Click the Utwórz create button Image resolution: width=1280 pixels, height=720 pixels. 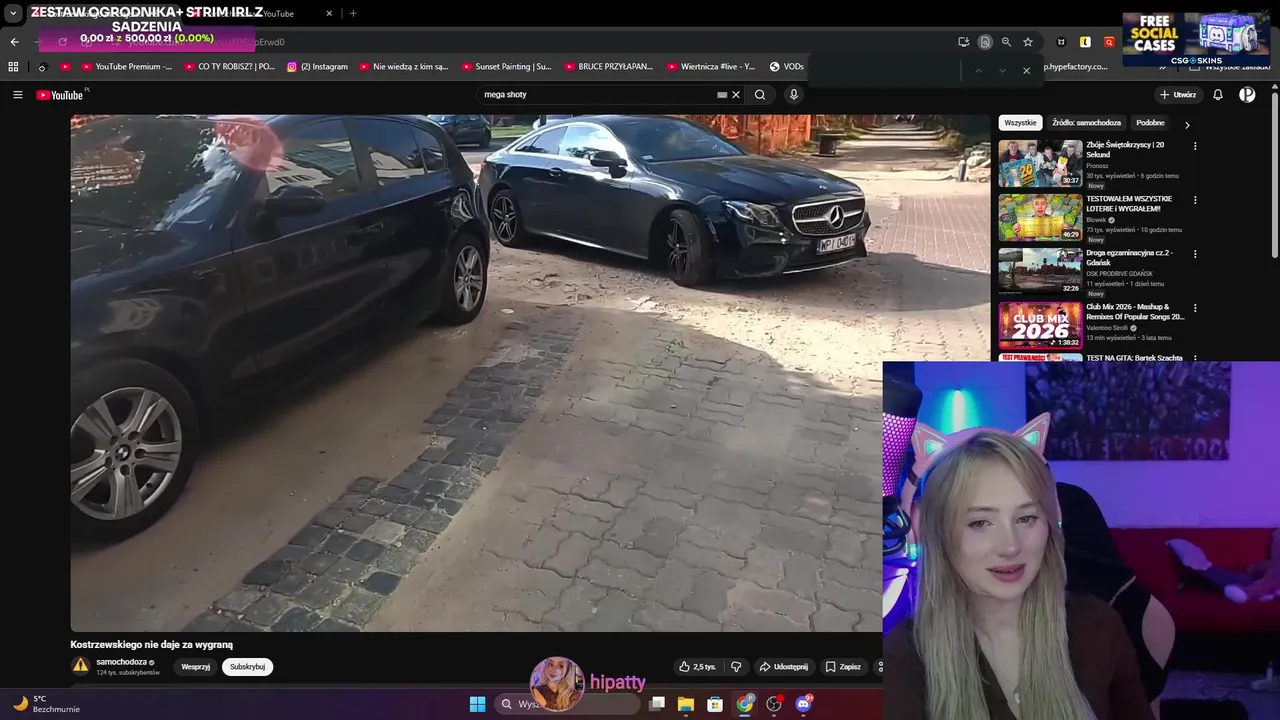(x=1178, y=95)
